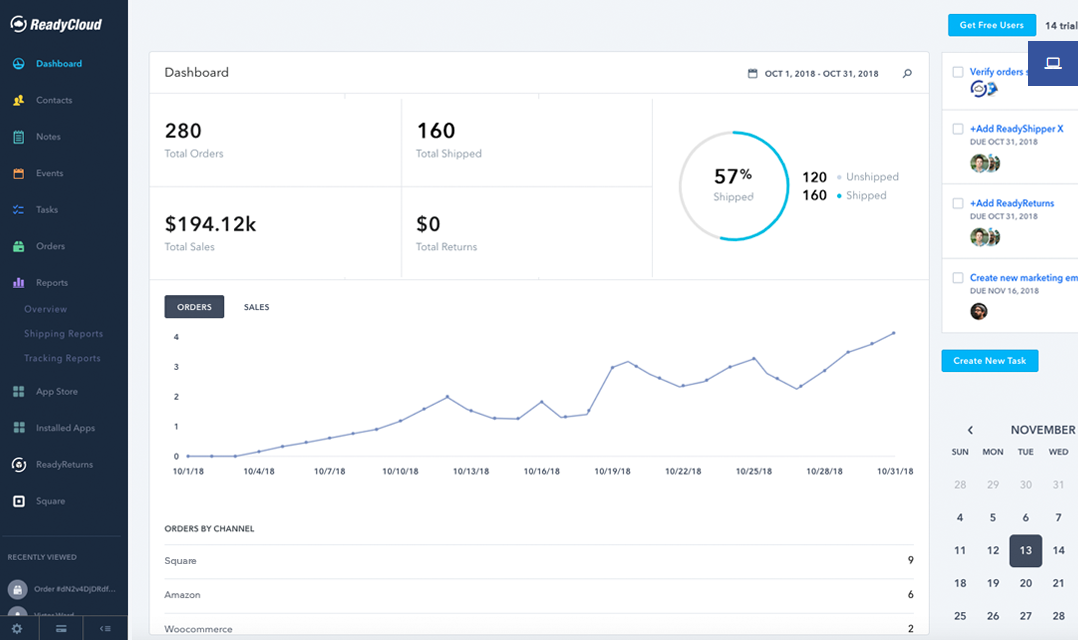1078x640 pixels.
Task: Select November 20 in the calendar
Action: (1025, 583)
